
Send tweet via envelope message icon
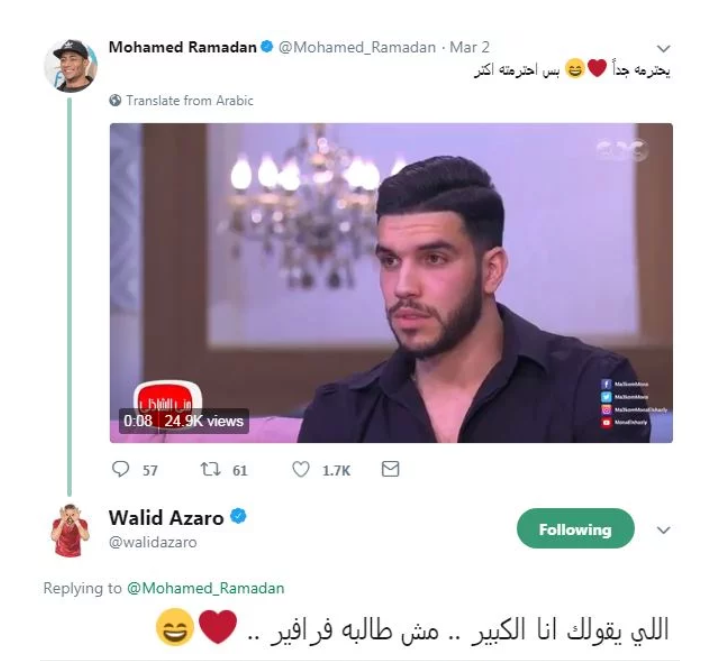[390, 469]
